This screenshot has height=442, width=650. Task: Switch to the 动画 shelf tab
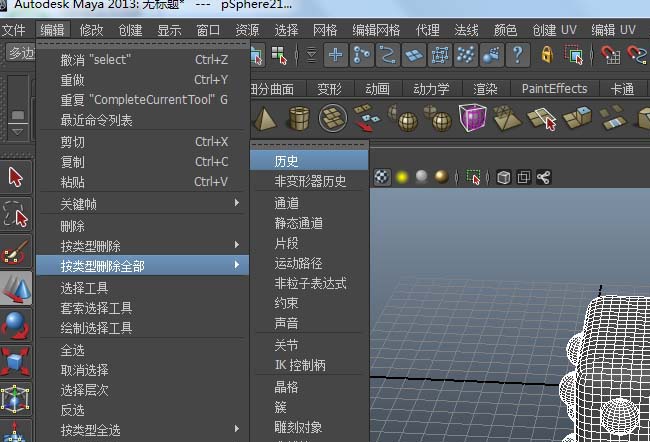tap(377, 89)
